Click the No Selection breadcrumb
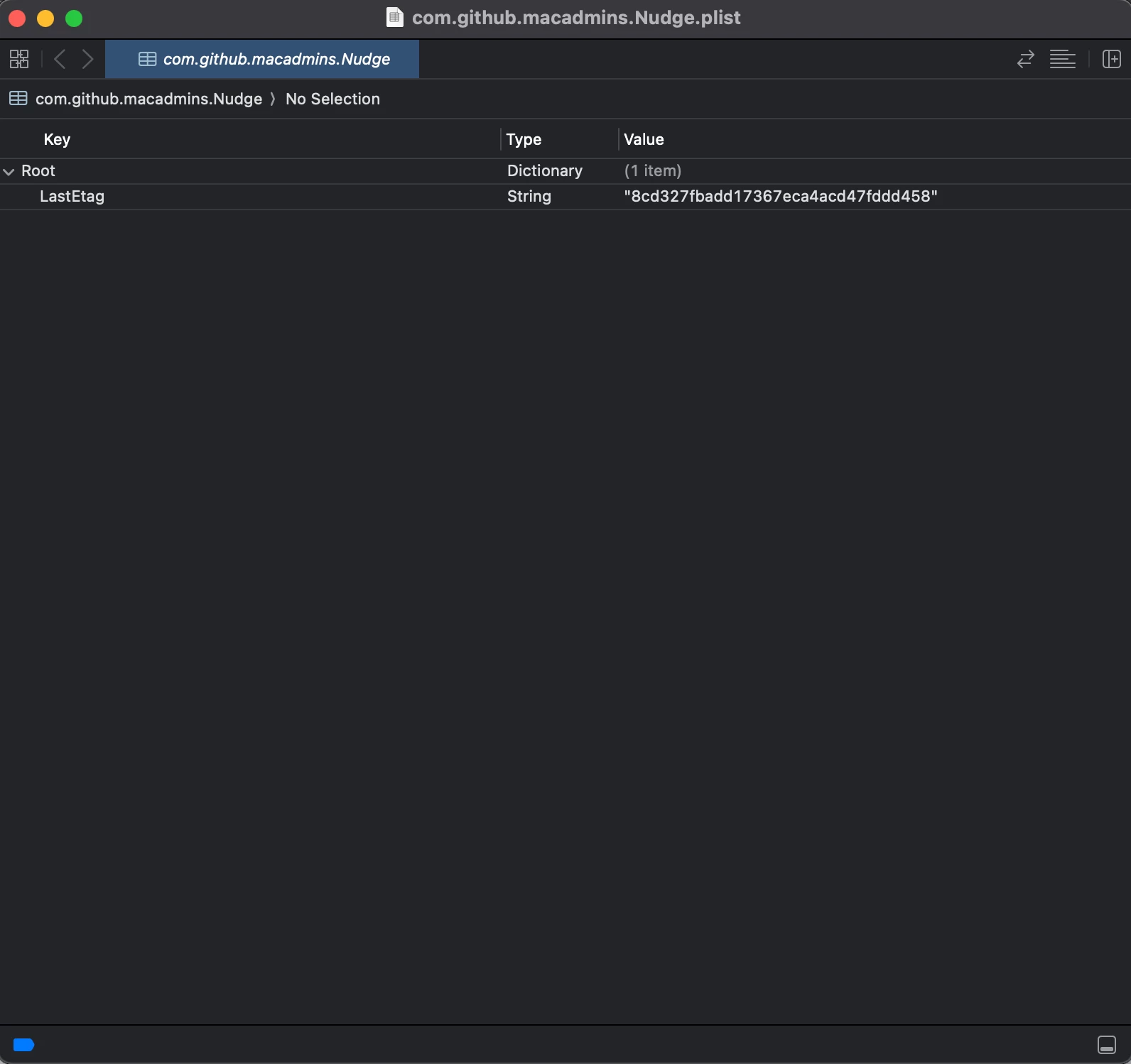The width and height of the screenshot is (1131, 1064). 332,99
